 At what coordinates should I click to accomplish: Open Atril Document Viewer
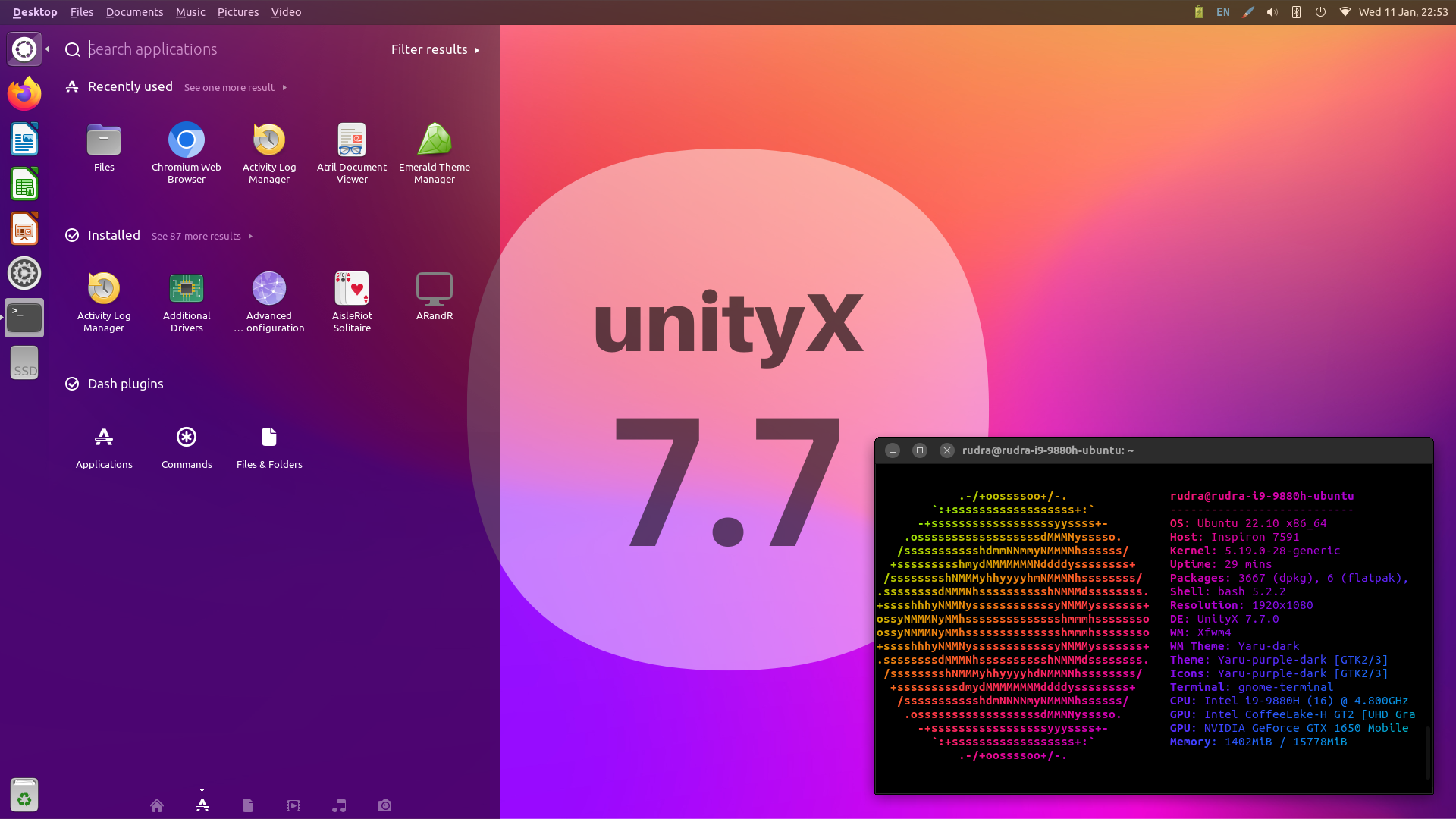tap(351, 148)
